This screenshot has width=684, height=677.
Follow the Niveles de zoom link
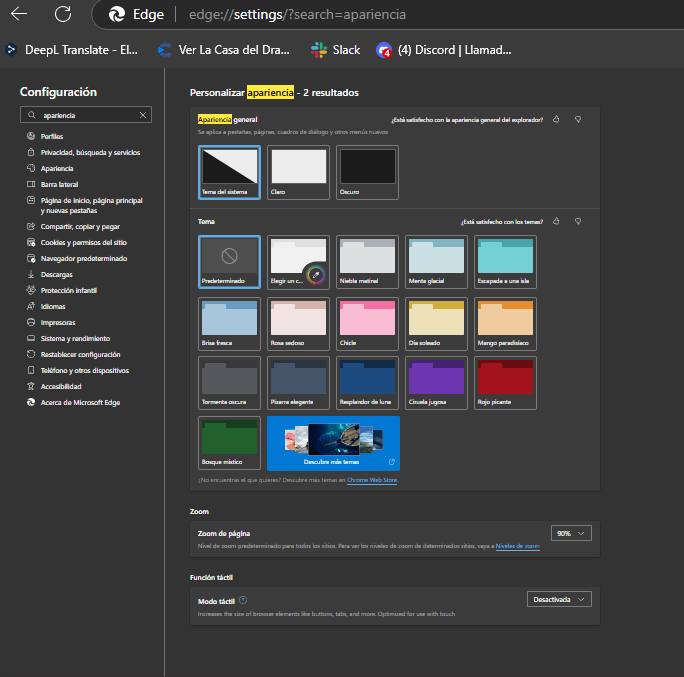click(517, 547)
